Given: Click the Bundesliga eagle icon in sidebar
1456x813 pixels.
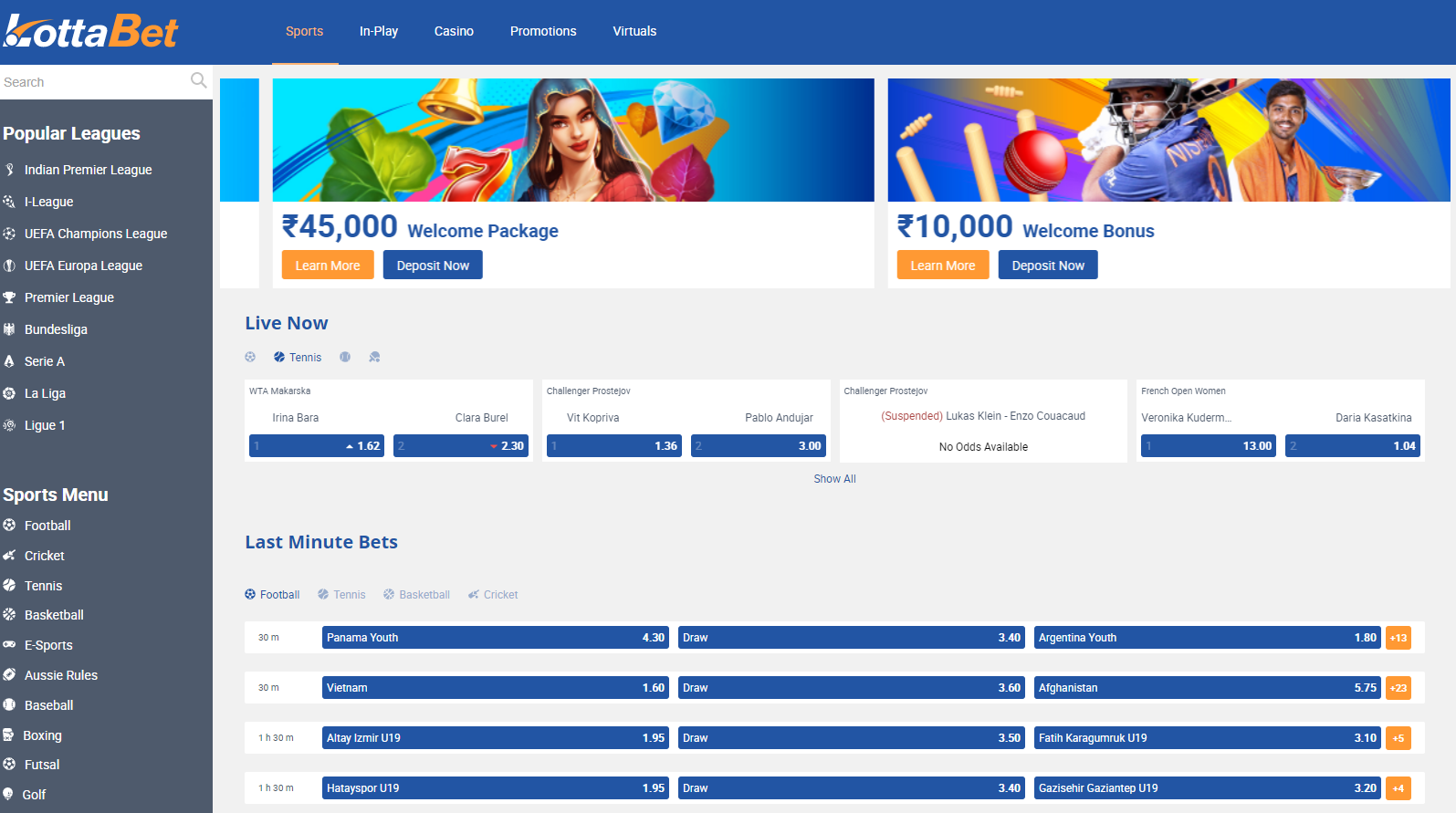Looking at the screenshot, I should [9, 329].
